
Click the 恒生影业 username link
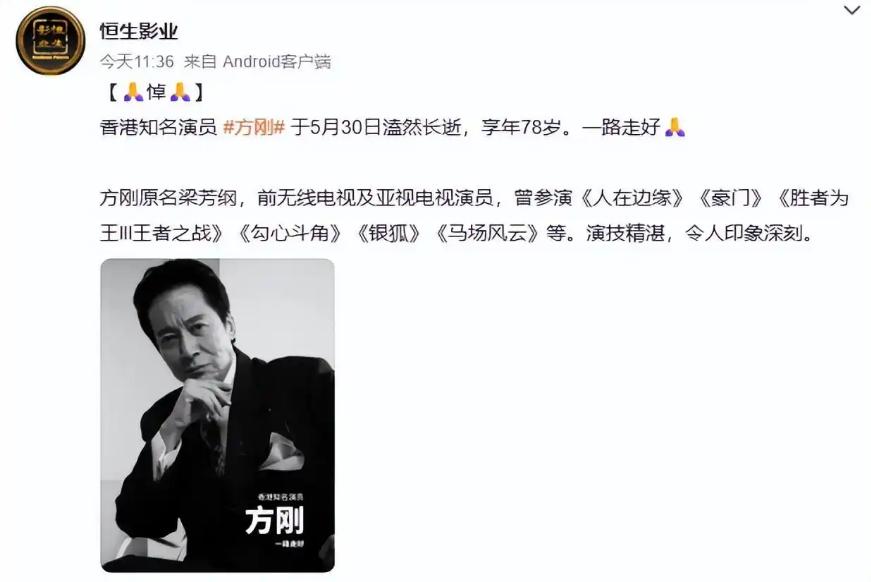click(139, 31)
